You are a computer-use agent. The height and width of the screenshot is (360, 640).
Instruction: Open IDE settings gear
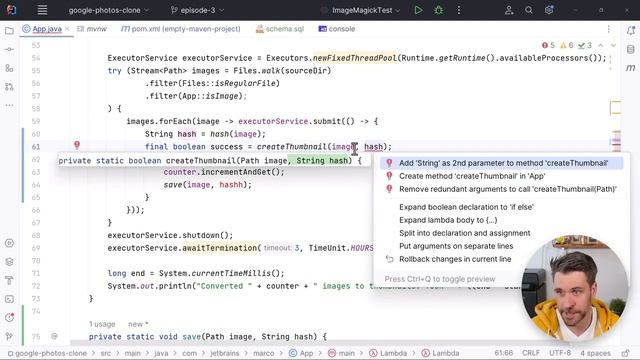549,10
